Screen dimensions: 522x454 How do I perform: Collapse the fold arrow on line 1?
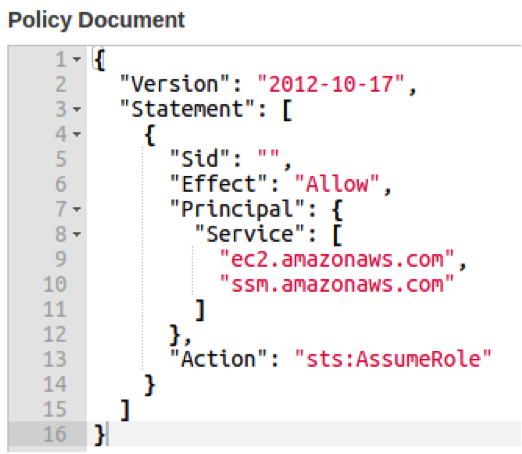[77, 59]
